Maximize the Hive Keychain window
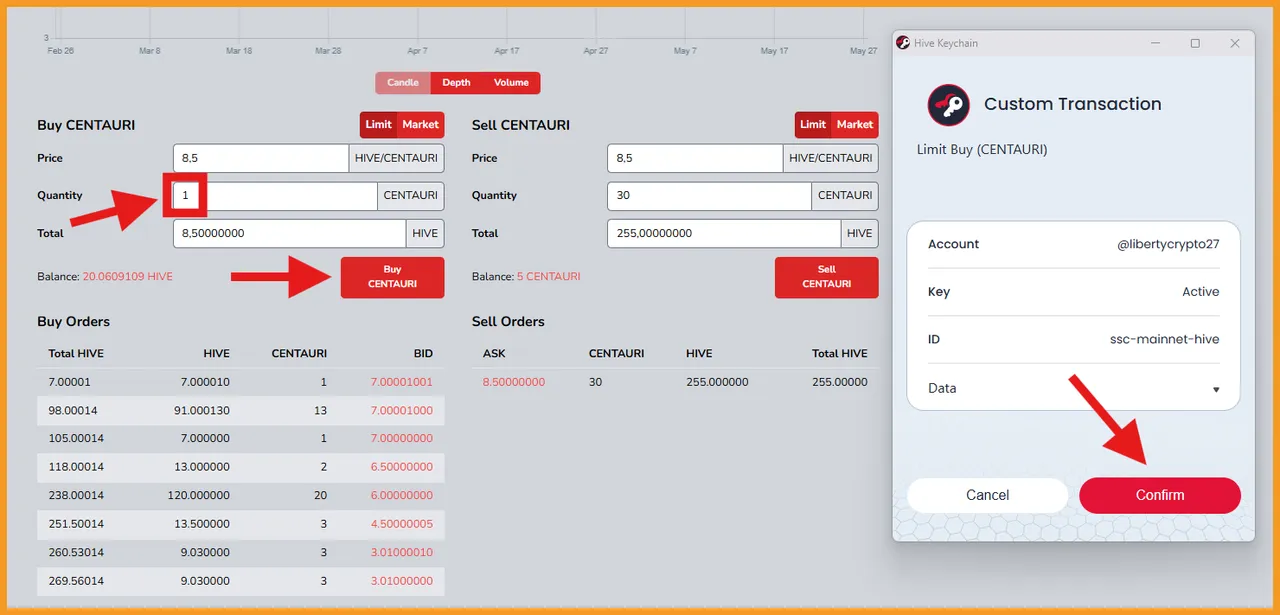Image resolution: width=1280 pixels, height=615 pixels. (1195, 43)
